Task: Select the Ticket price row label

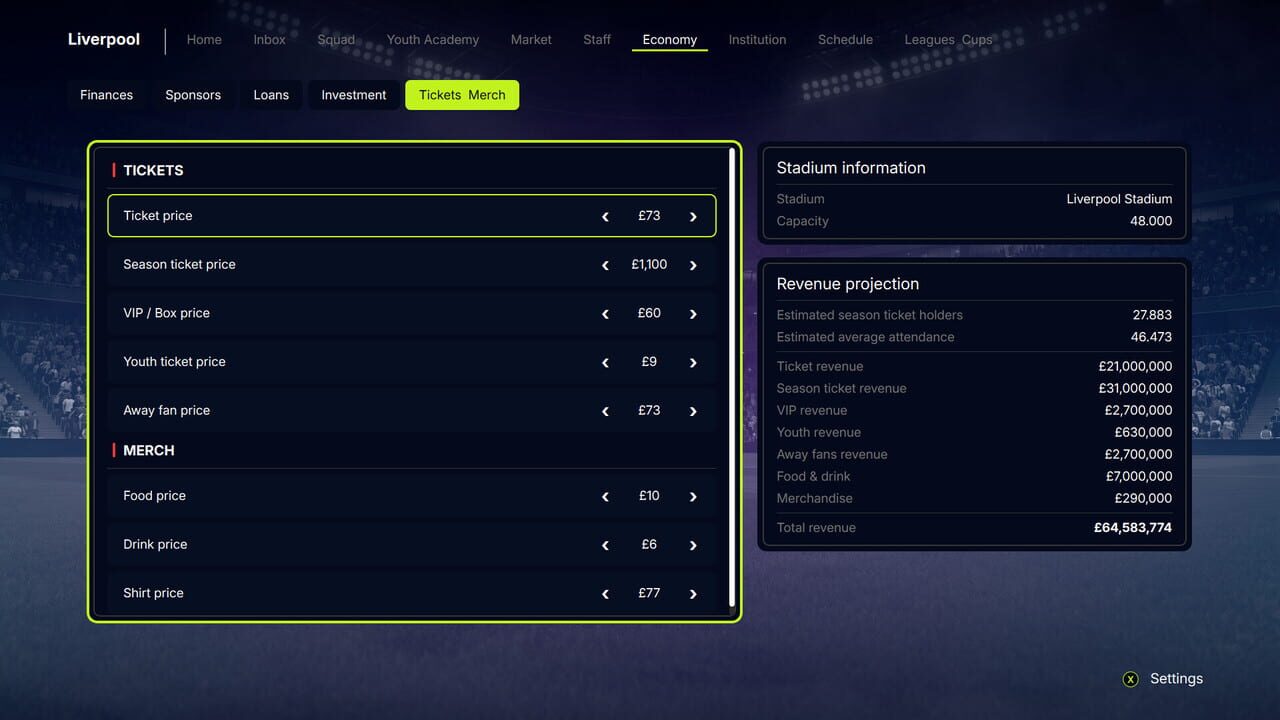Action: [x=158, y=216]
